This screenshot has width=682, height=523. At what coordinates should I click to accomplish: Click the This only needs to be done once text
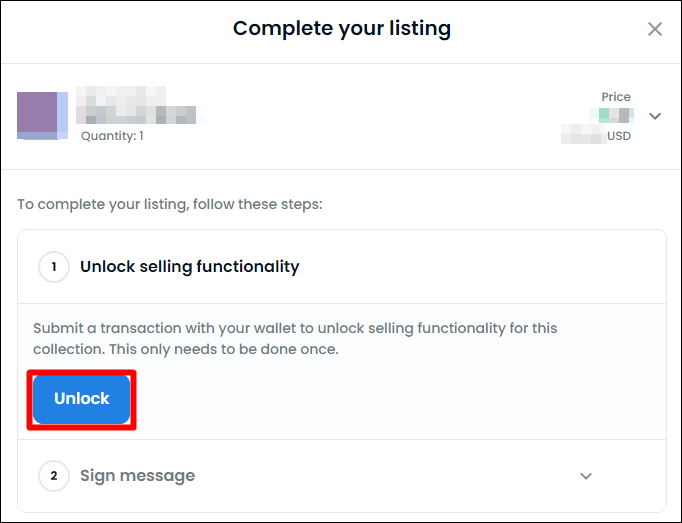224,349
